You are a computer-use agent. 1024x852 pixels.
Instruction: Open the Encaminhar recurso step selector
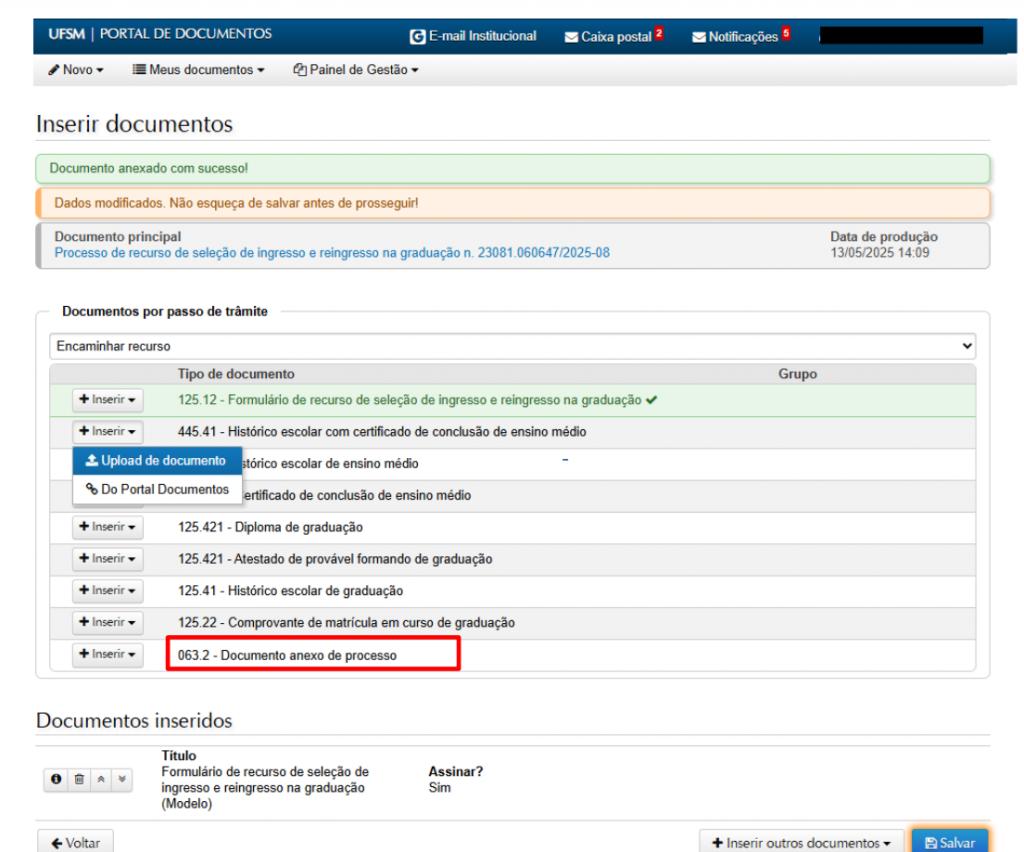coord(512,346)
